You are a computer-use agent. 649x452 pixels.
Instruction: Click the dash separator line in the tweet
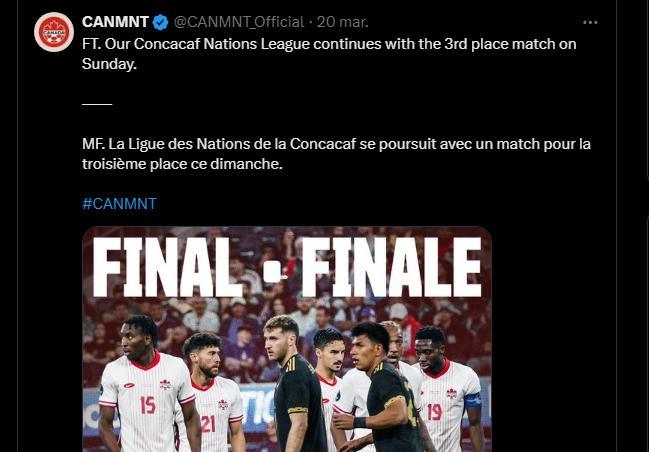pyautogui.click(x=97, y=104)
